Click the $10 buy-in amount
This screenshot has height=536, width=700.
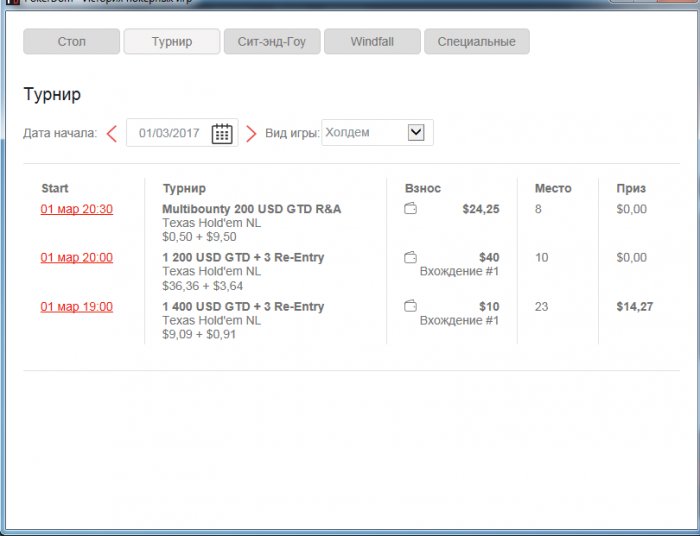click(489, 307)
